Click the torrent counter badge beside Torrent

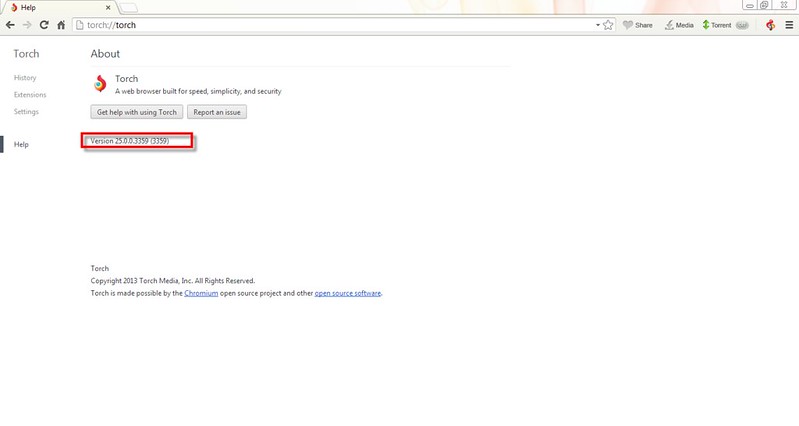742,25
